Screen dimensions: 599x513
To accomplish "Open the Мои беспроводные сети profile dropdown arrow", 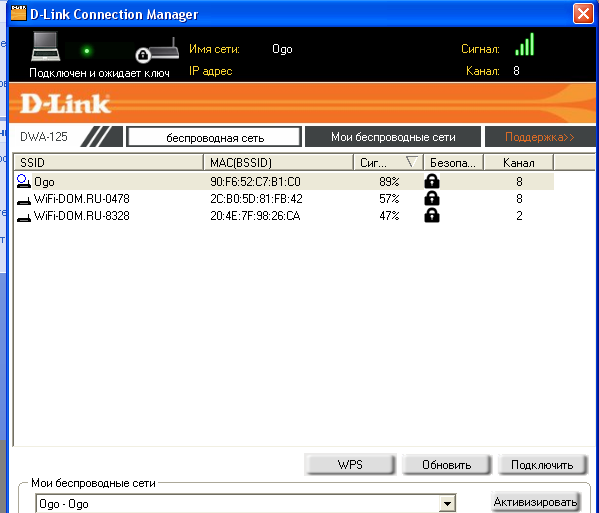I will [x=447, y=503].
